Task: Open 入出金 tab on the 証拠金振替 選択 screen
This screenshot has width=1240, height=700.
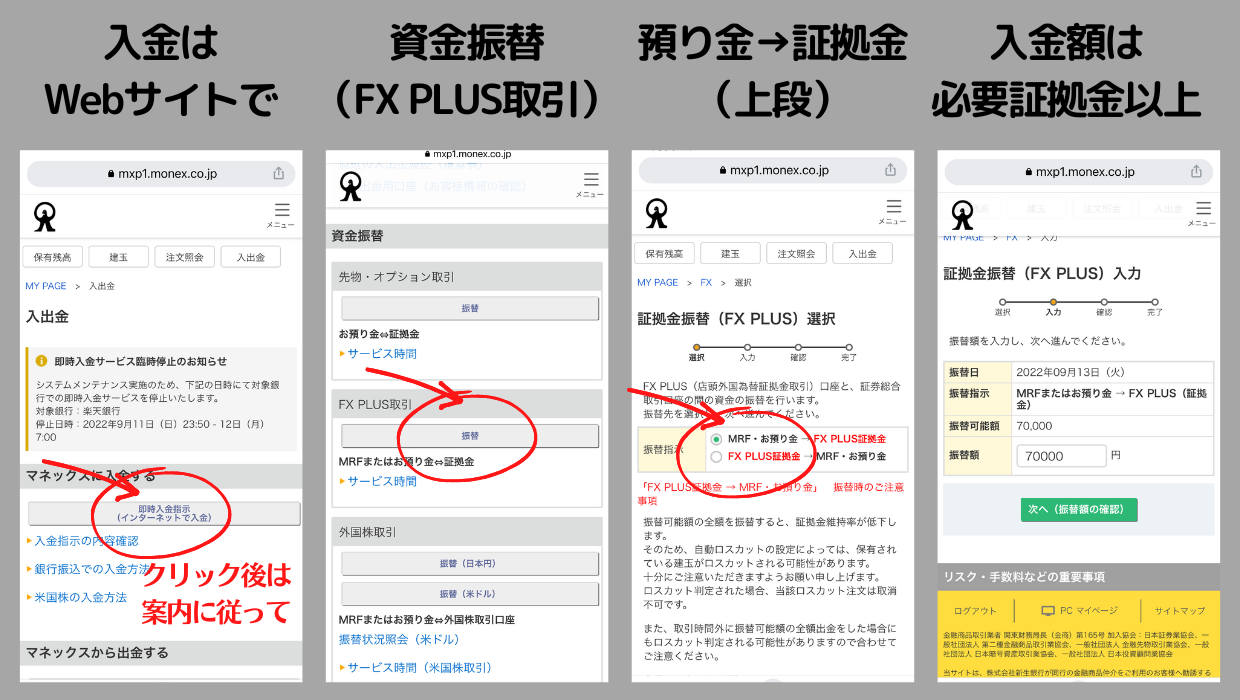Action: click(x=862, y=254)
